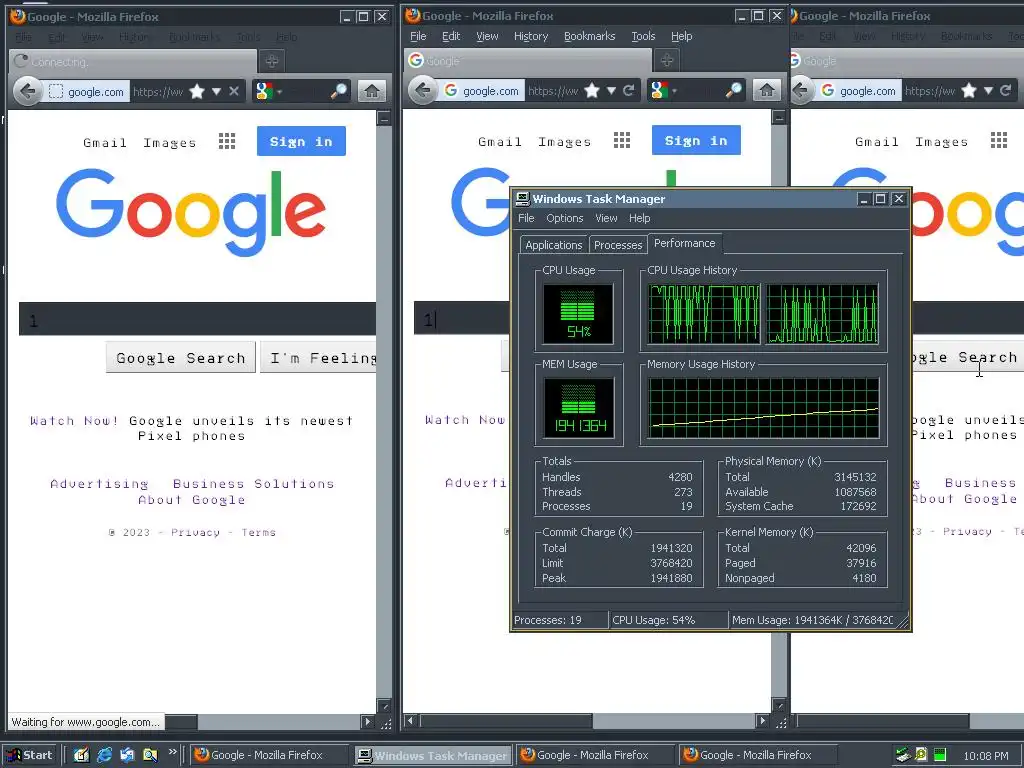
Task: Open Task Manager's Help menu
Action: pos(639,218)
